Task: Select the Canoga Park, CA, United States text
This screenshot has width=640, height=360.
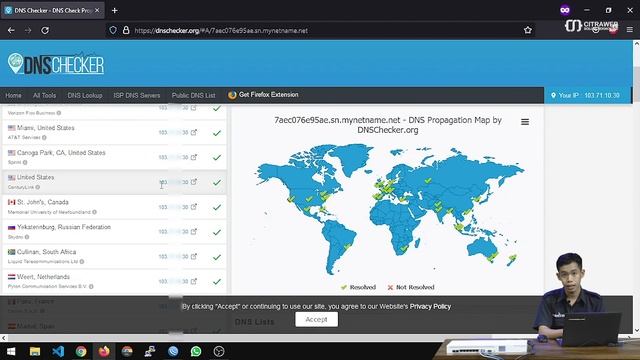Action: tap(61, 153)
